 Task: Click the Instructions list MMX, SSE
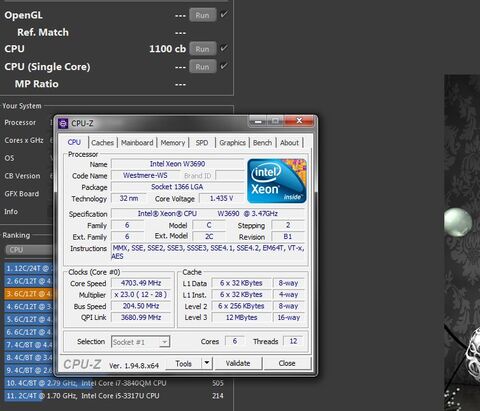[x=208, y=252]
